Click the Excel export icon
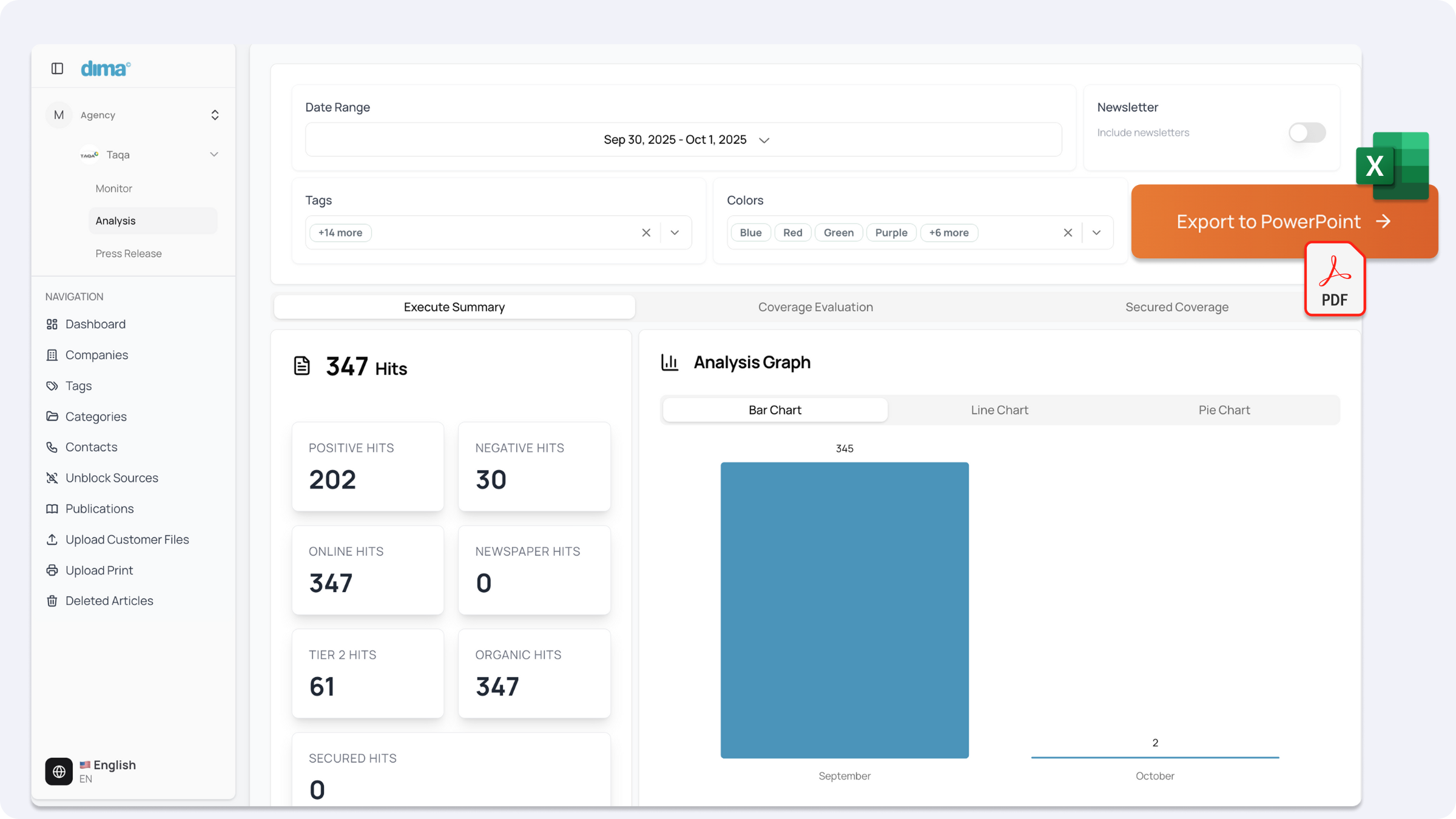Screen dimensions: 1456x819 point(1392,166)
